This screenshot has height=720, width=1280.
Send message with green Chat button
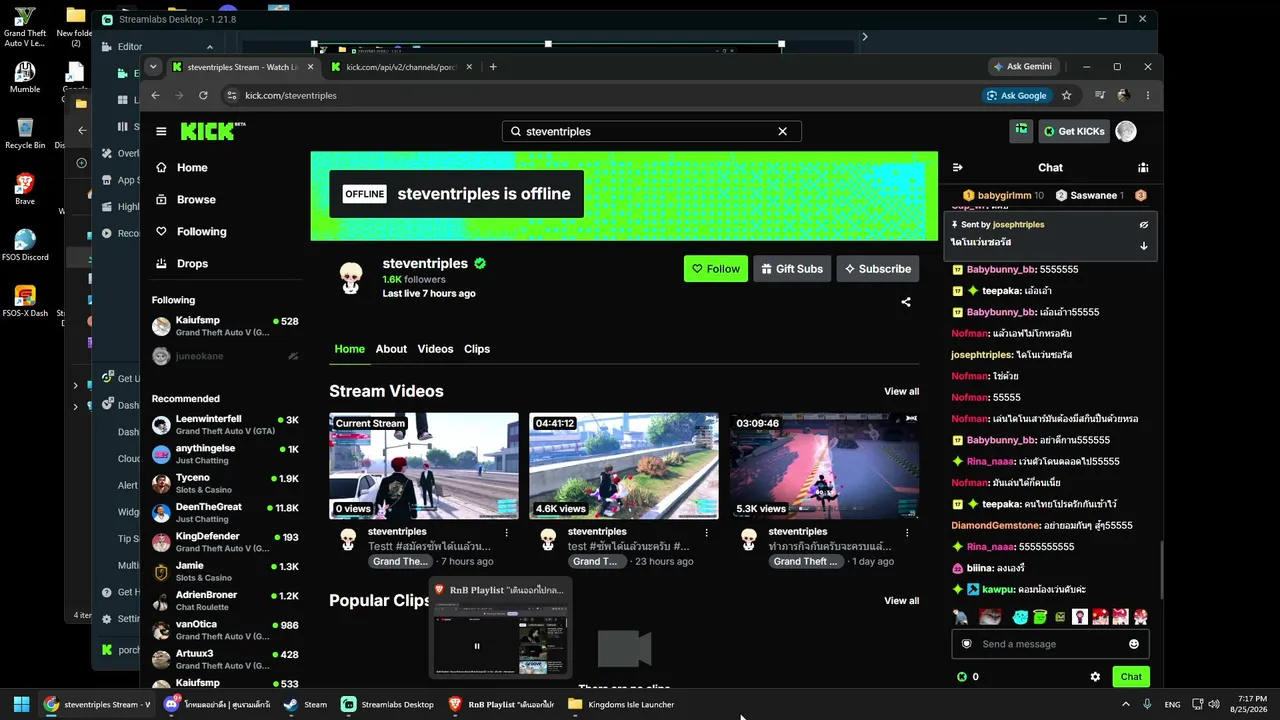[1131, 677]
